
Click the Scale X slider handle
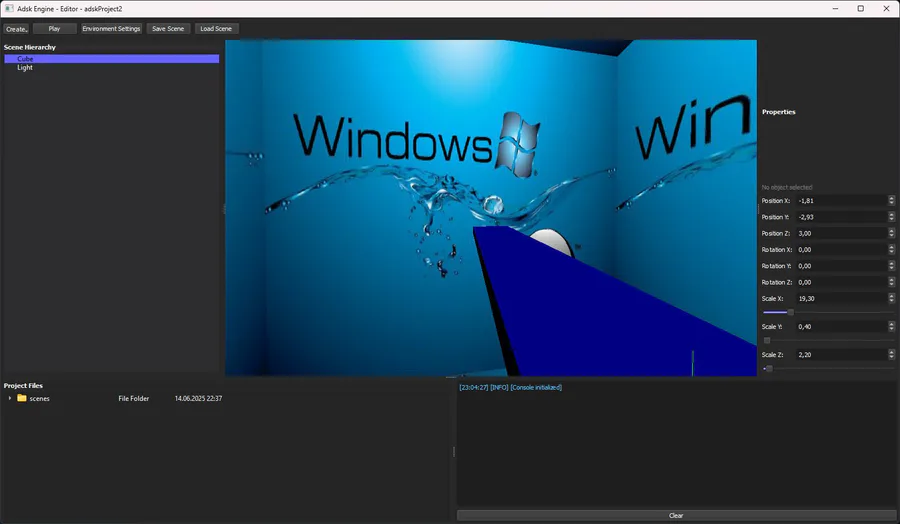tap(790, 312)
